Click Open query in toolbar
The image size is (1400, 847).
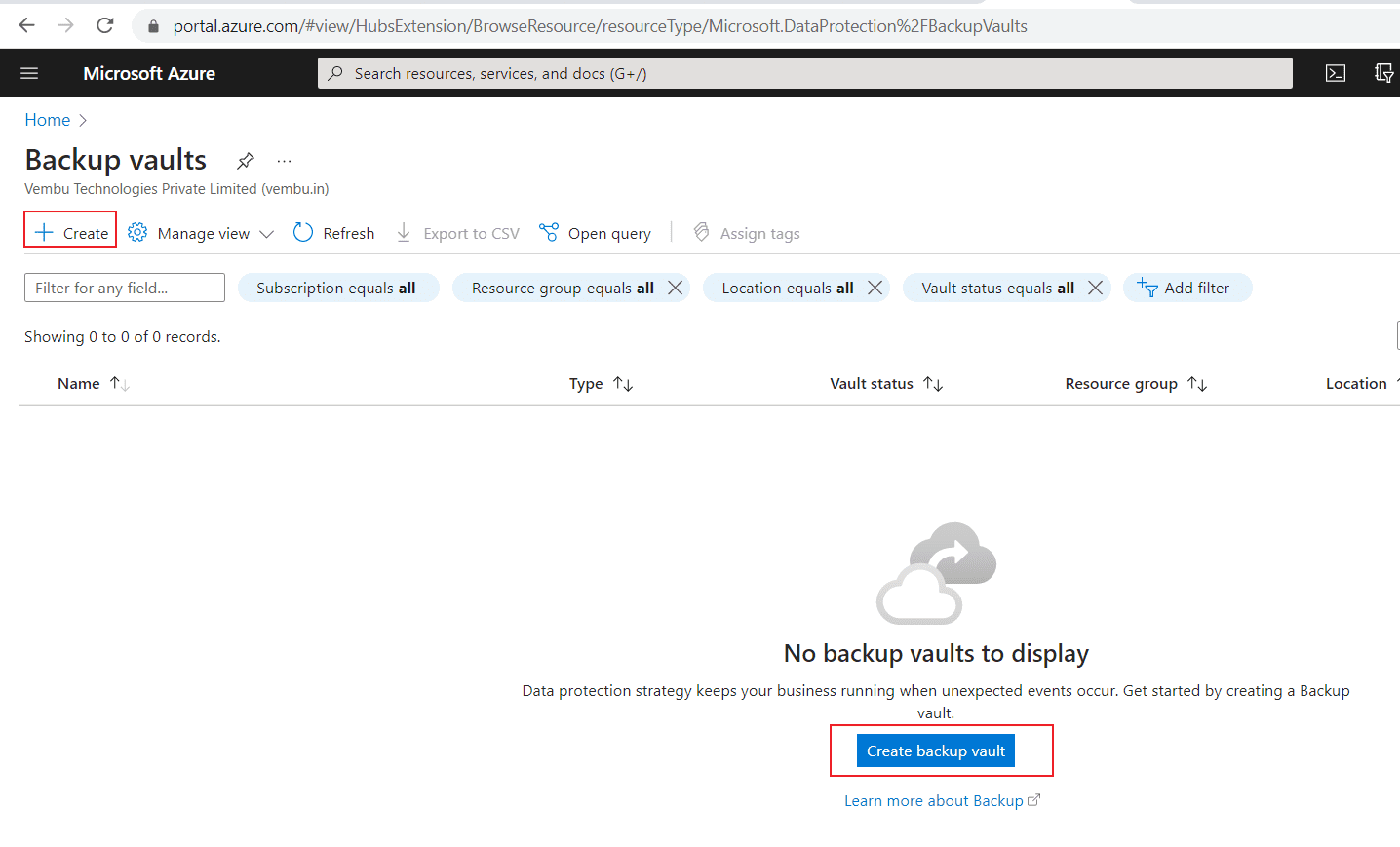(x=595, y=233)
